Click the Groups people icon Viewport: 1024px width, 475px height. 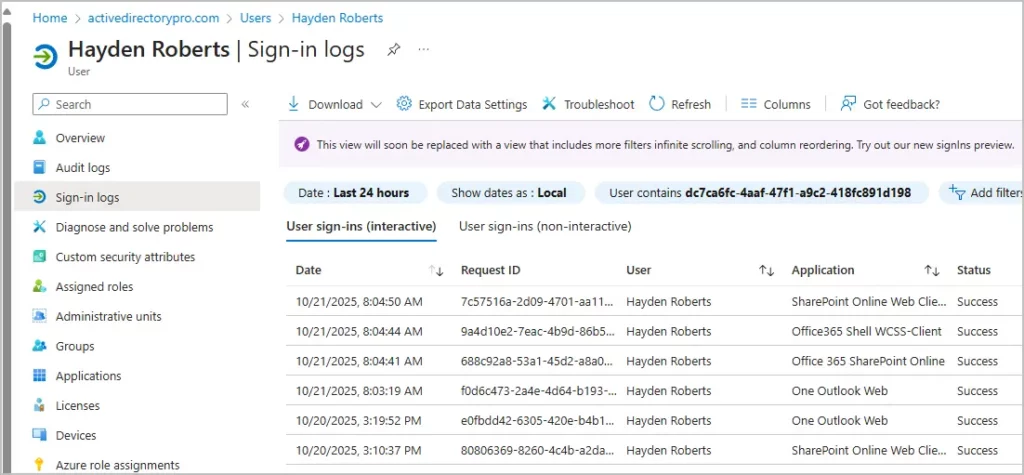[40, 346]
